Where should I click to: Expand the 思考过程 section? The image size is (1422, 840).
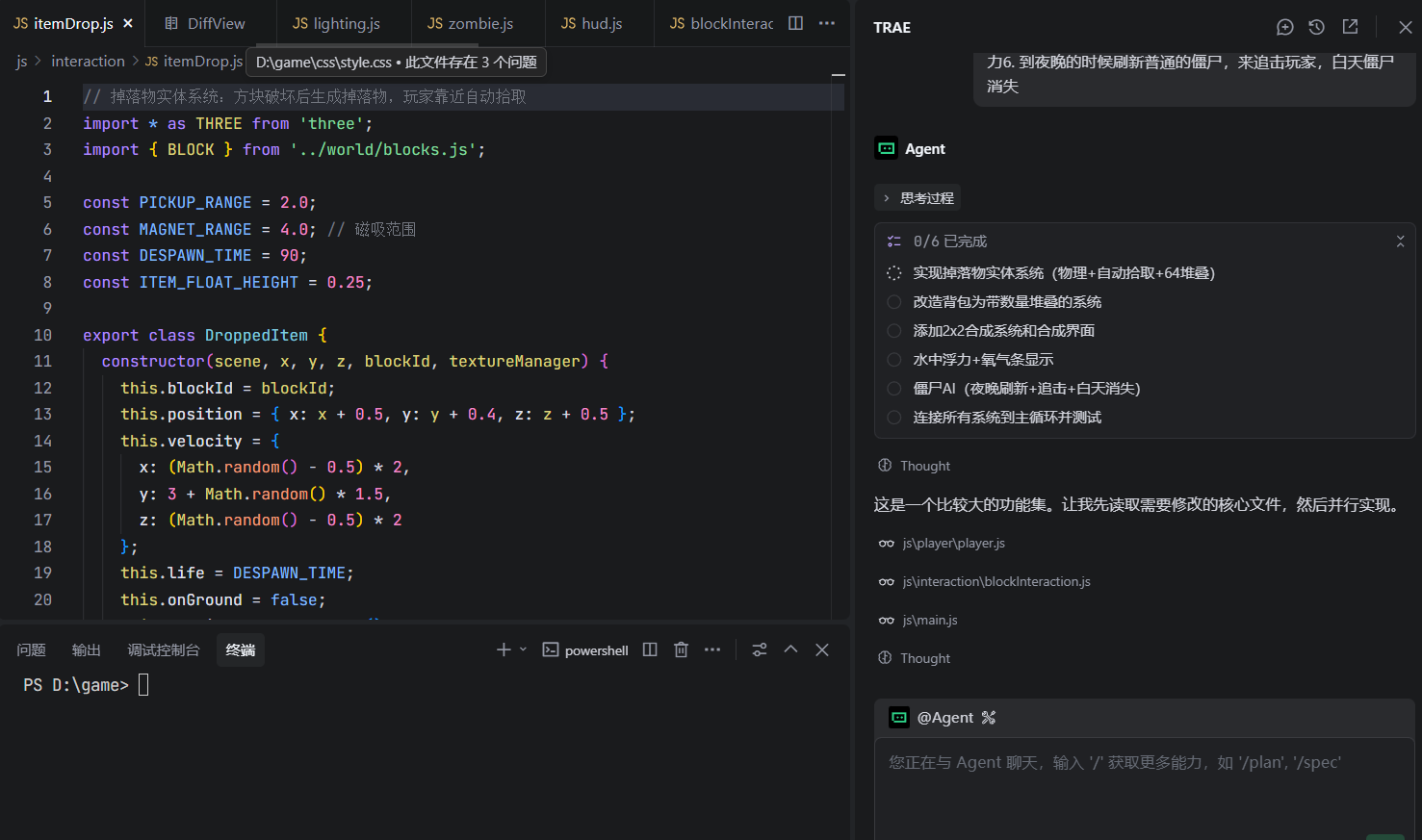918,198
